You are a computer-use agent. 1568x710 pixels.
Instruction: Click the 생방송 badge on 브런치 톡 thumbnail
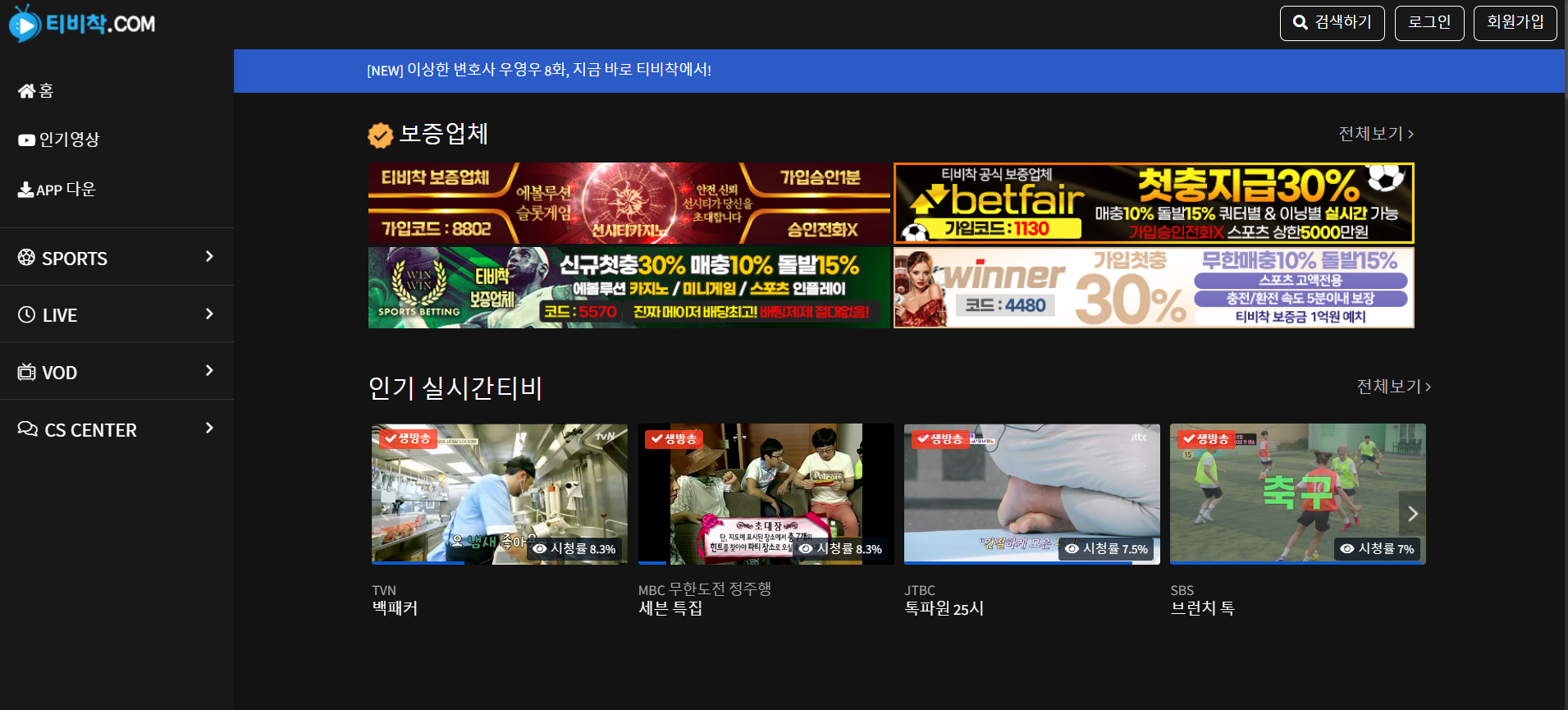coord(1206,439)
